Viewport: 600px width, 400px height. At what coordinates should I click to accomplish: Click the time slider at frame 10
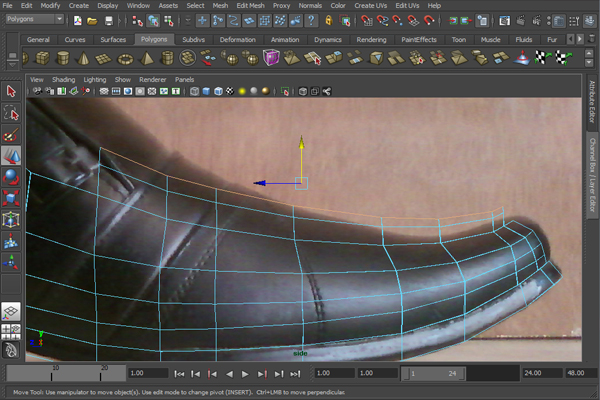click(x=52, y=373)
